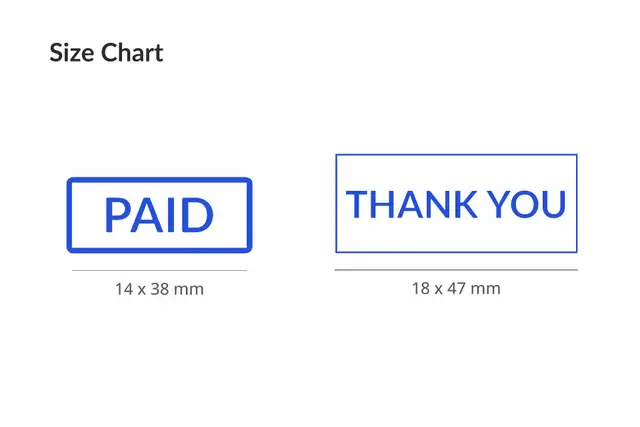640x427 pixels.
Task: Click the PAID stamp preview
Action: pos(159,215)
